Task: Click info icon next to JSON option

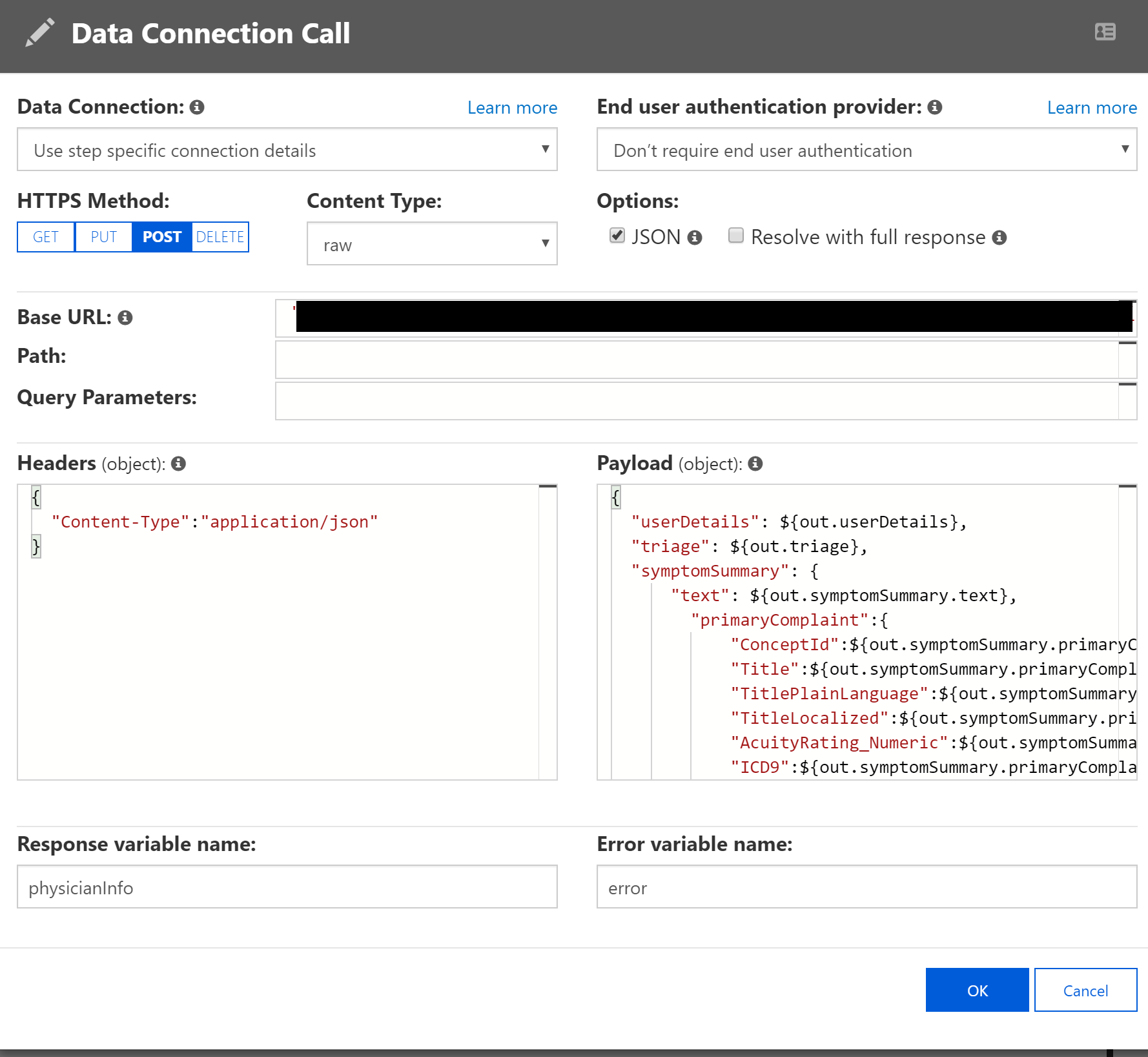Action: (x=695, y=238)
